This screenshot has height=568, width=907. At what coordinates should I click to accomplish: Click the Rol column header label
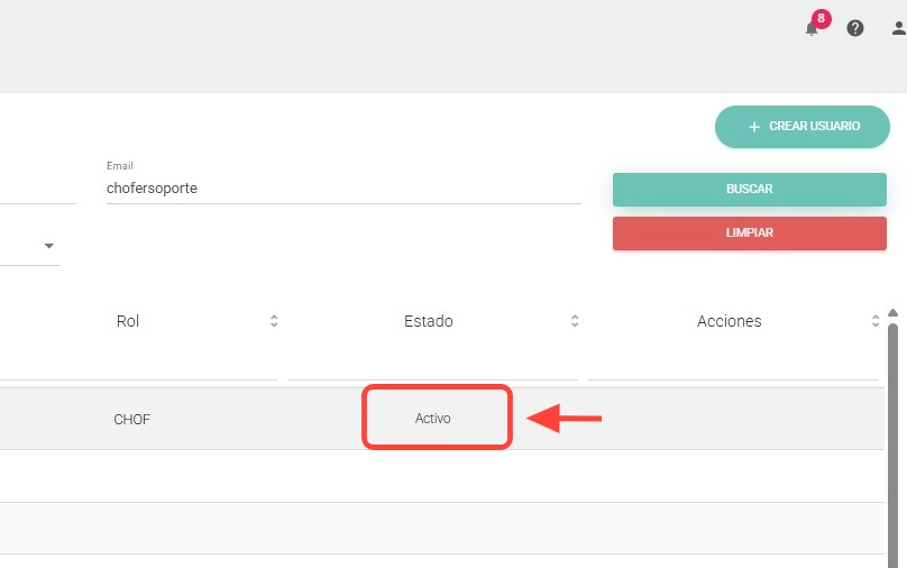point(128,321)
